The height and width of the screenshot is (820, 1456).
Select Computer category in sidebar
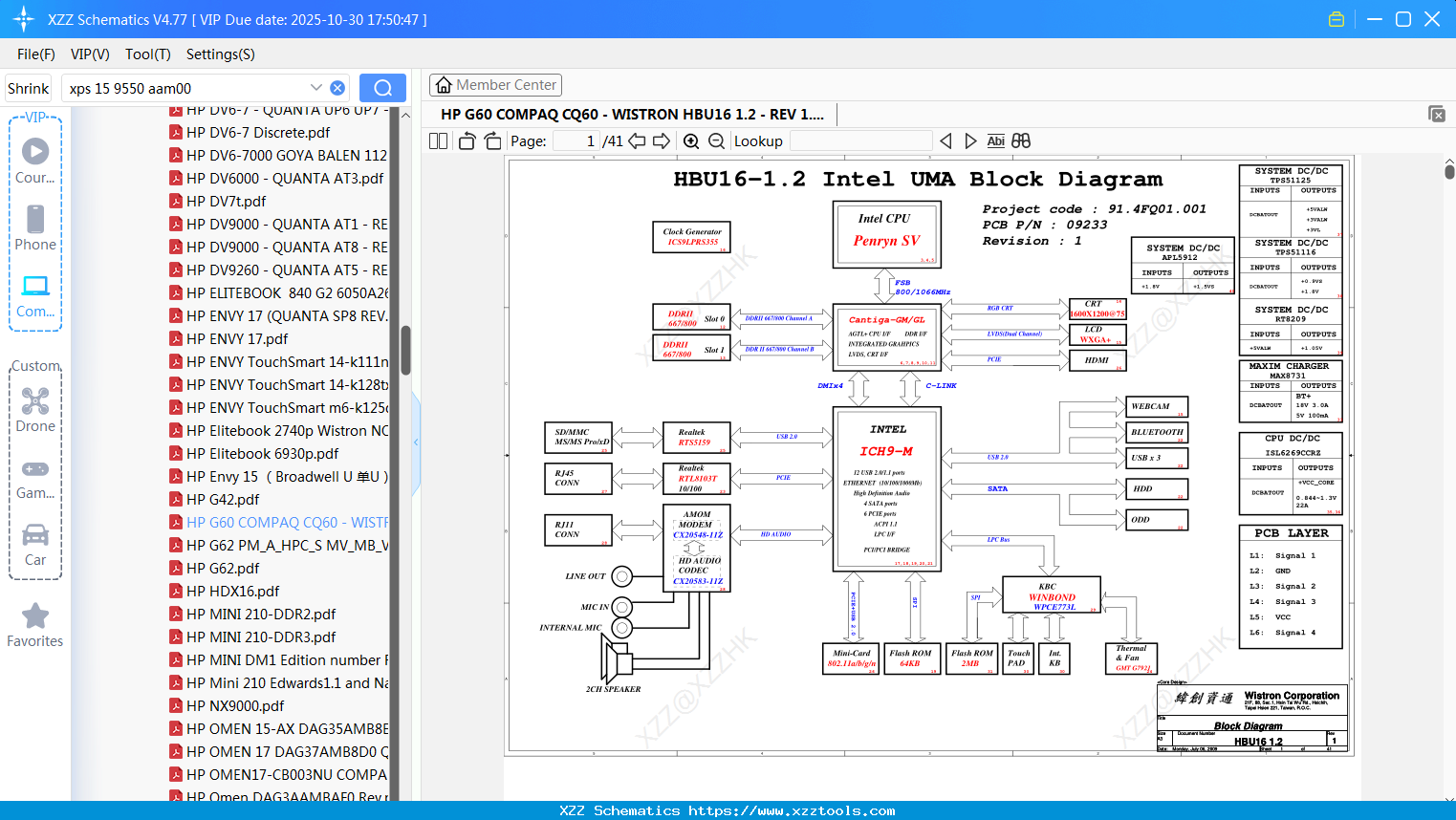click(x=35, y=295)
